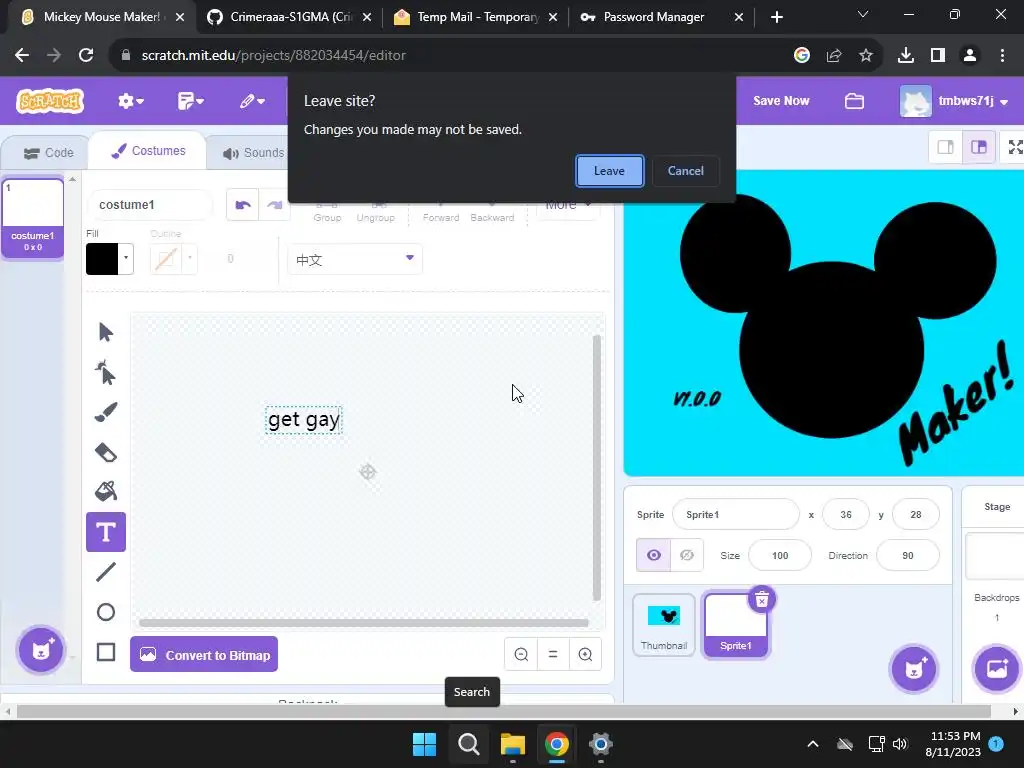Click the canvas horizontal scrollbar
This screenshot has width=1024, height=768.
(x=364, y=622)
